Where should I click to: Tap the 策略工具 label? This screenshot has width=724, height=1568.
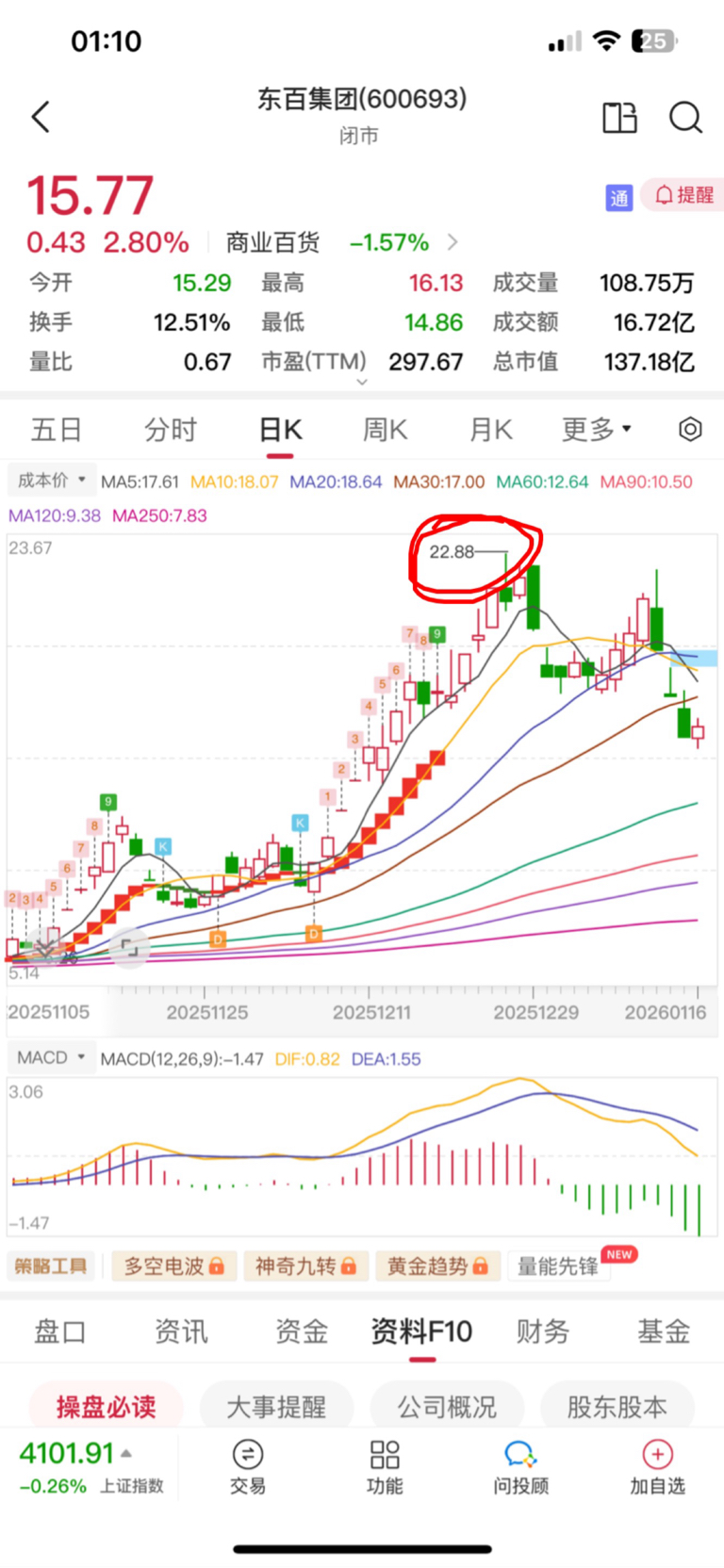point(51,1266)
